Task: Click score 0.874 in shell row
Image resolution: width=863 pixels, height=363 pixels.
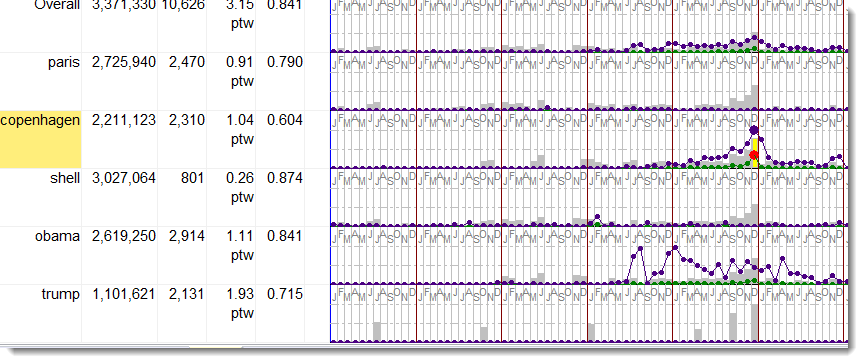Action: [x=285, y=178]
